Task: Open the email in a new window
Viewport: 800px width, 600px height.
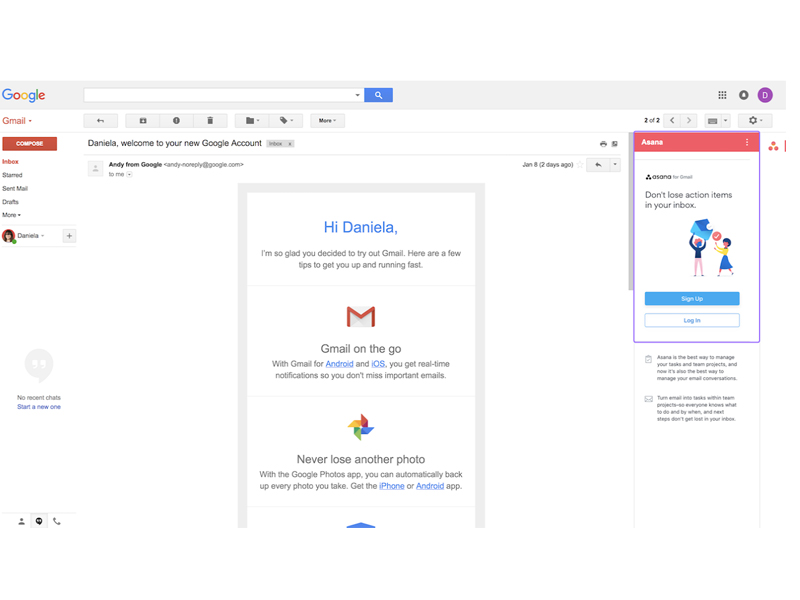Action: tap(614, 144)
